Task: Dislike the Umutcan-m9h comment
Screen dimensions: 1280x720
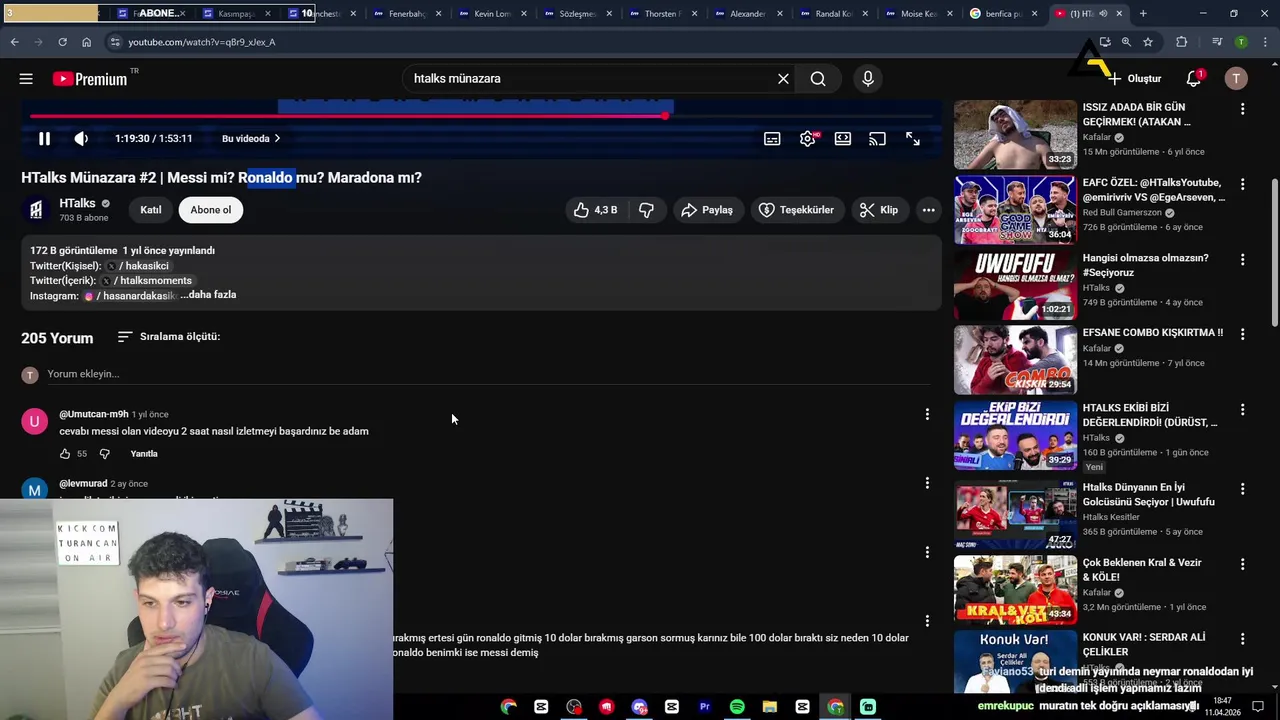Action: pos(104,454)
